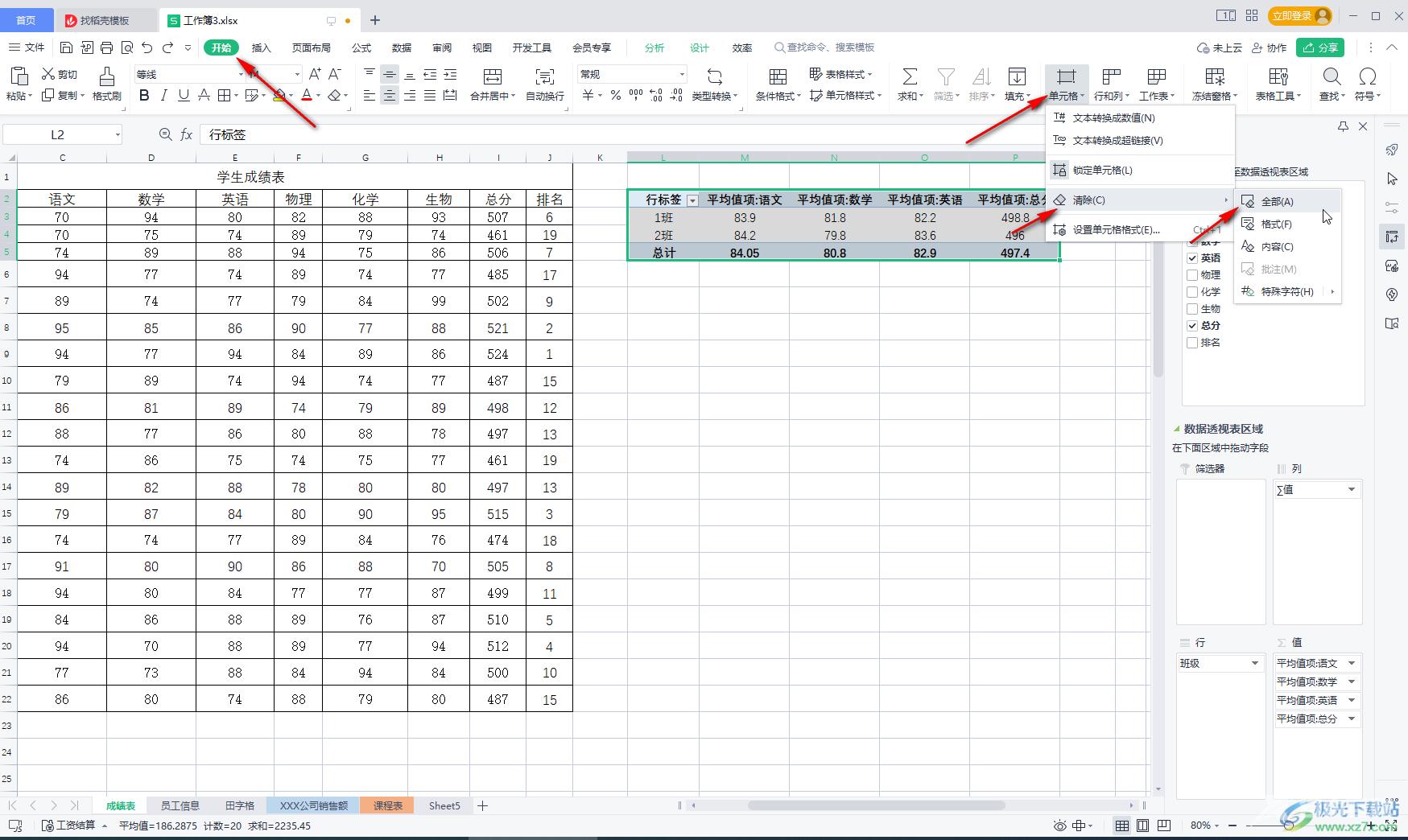Click the Fill (填充) icon
This screenshot has width=1408, height=840.
click(x=1017, y=76)
